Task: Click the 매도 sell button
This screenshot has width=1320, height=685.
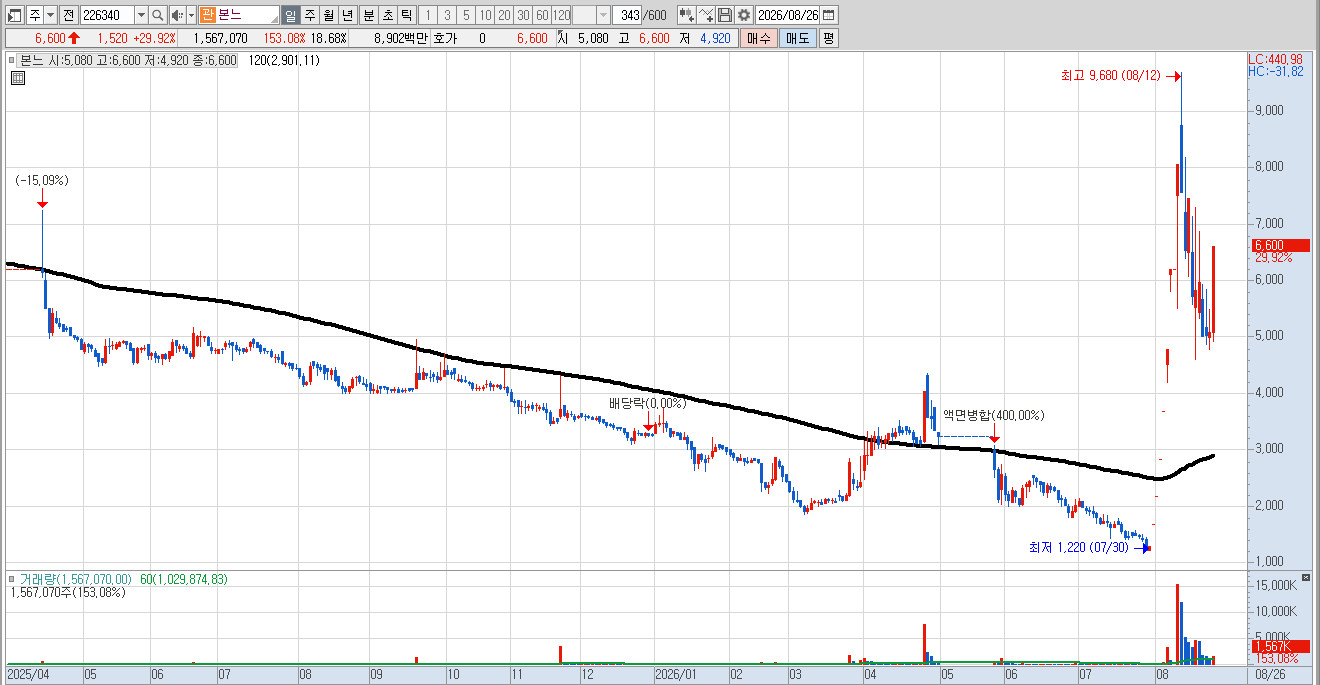Action: (x=797, y=38)
